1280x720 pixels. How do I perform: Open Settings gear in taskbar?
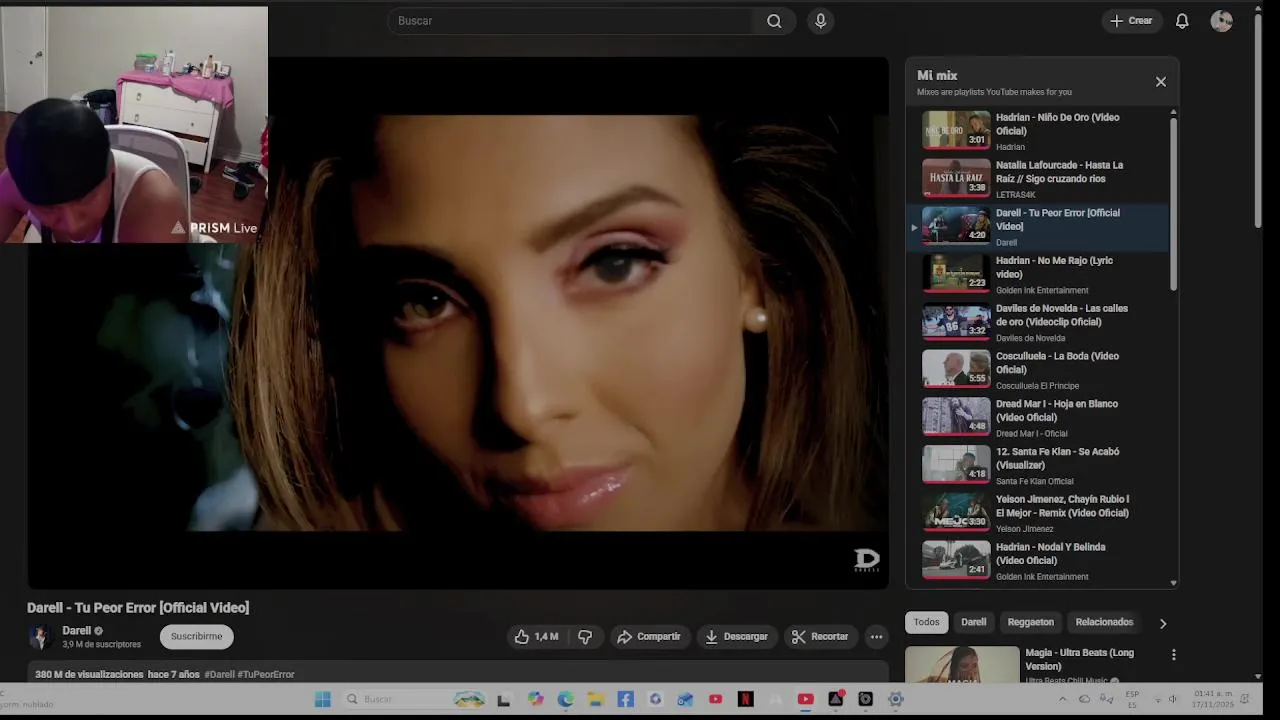895,700
